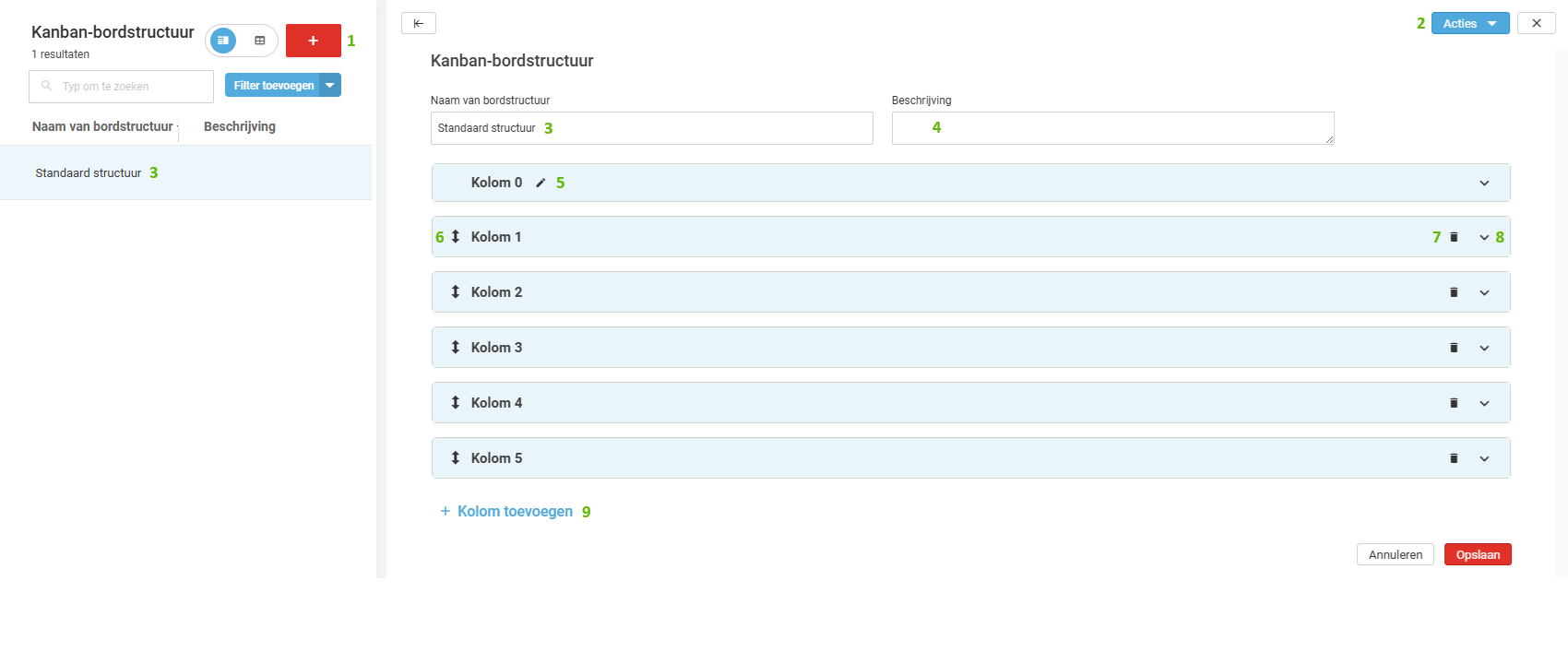Click the Kolom toevoegen link
The image size is (1568, 664).
click(515, 511)
